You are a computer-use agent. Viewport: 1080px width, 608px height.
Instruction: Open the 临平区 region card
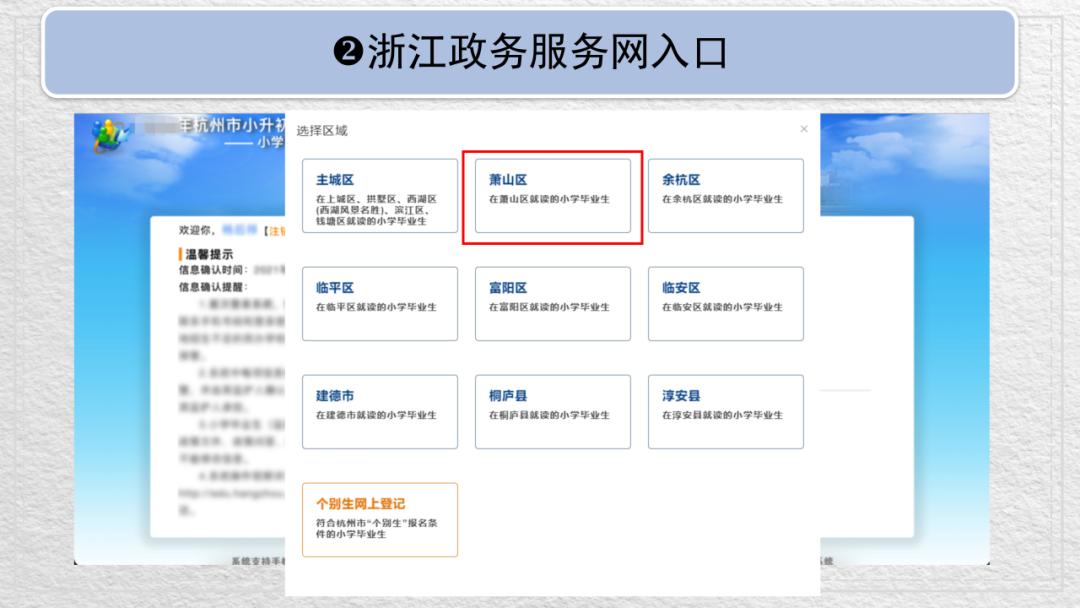coord(380,304)
